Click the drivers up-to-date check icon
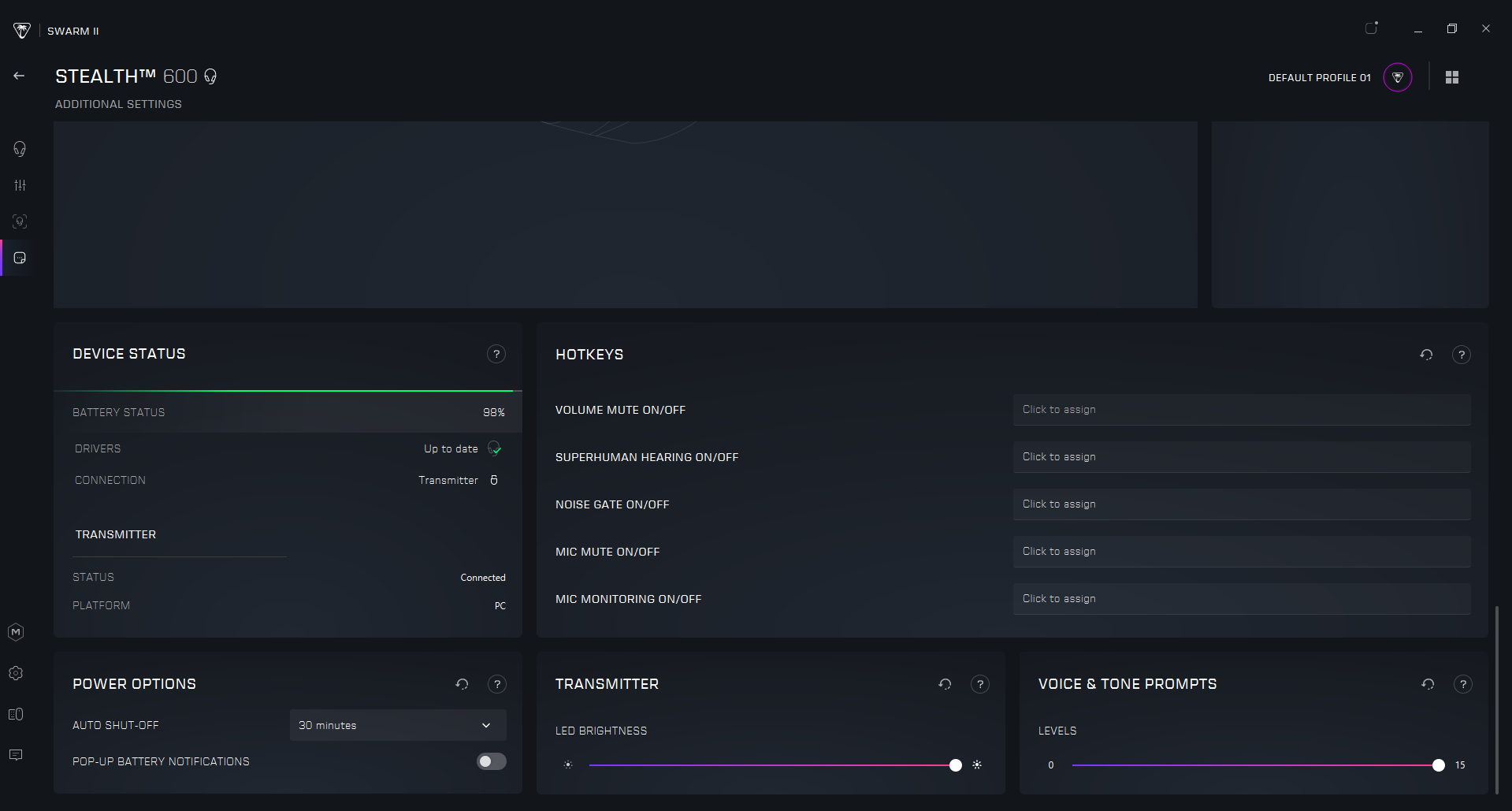Viewport: 1512px width, 811px height. click(x=495, y=448)
